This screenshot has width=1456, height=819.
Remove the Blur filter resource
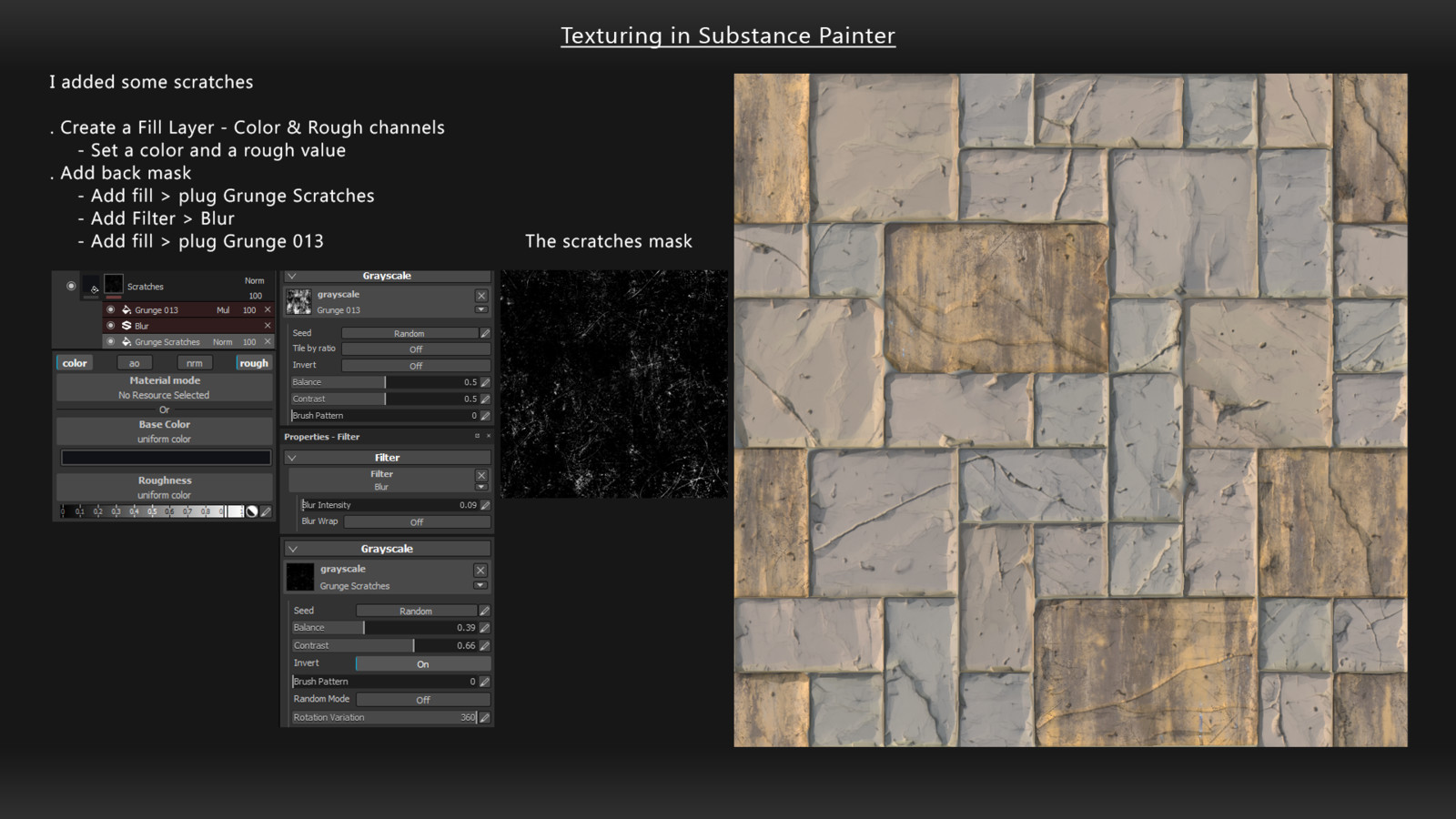(x=481, y=475)
